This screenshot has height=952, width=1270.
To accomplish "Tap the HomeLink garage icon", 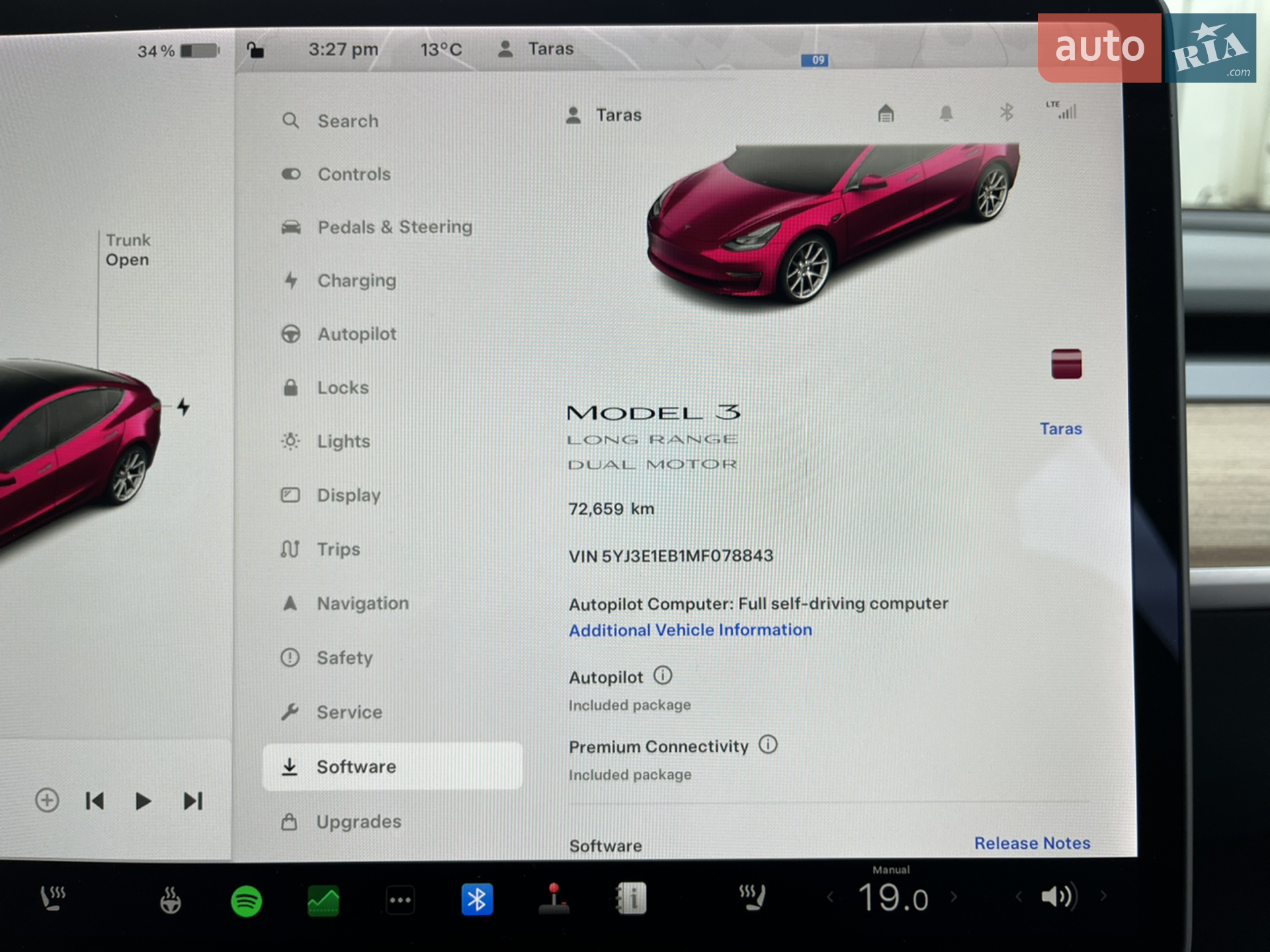I will pyautogui.click(x=886, y=114).
